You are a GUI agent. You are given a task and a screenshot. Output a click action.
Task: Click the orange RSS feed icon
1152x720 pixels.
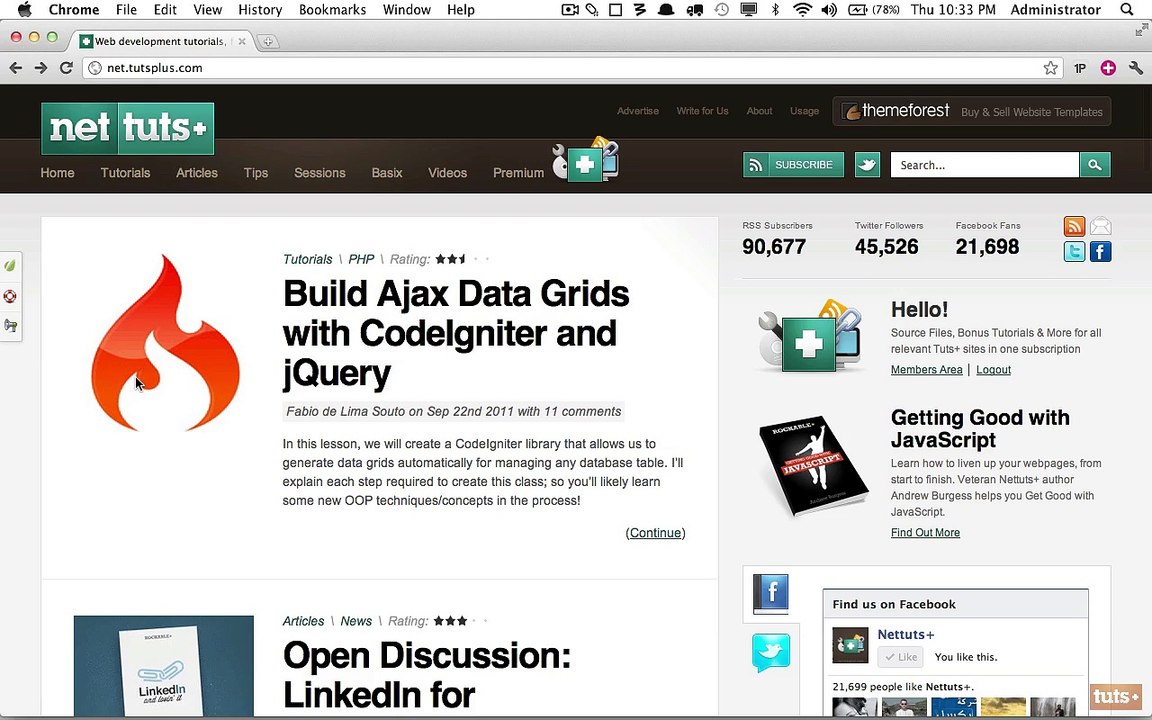click(1074, 226)
